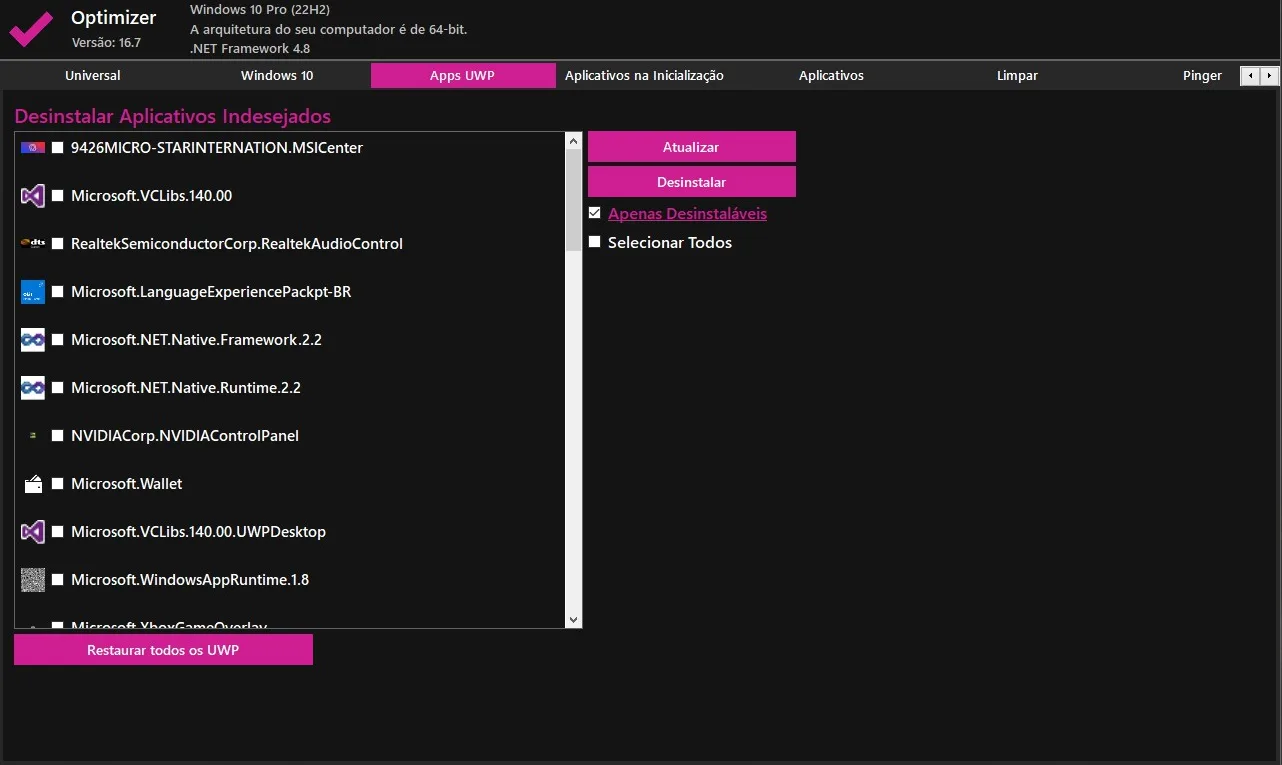Click the NET.Native.Runtime.2.2 infinity icon

point(33,388)
